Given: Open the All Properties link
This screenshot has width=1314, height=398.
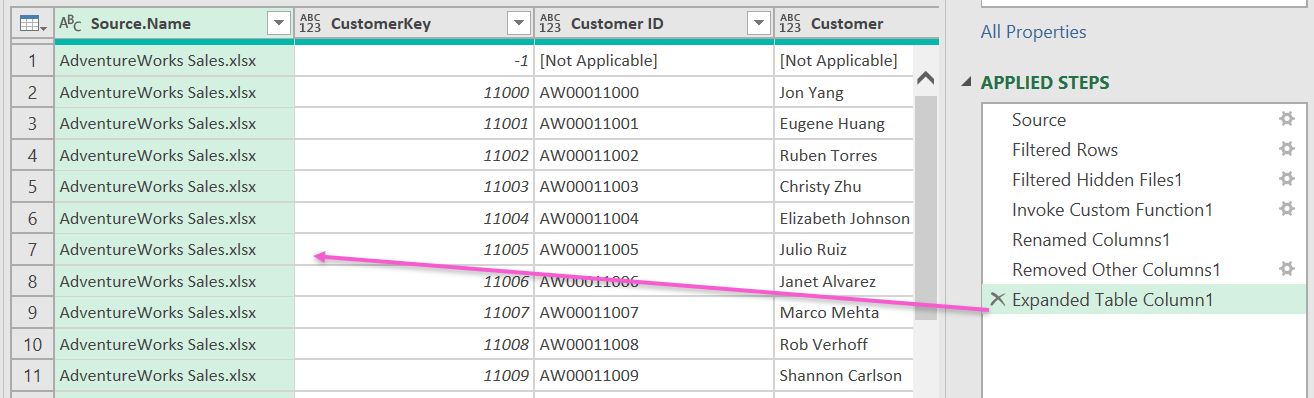Looking at the screenshot, I should [1033, 32].
